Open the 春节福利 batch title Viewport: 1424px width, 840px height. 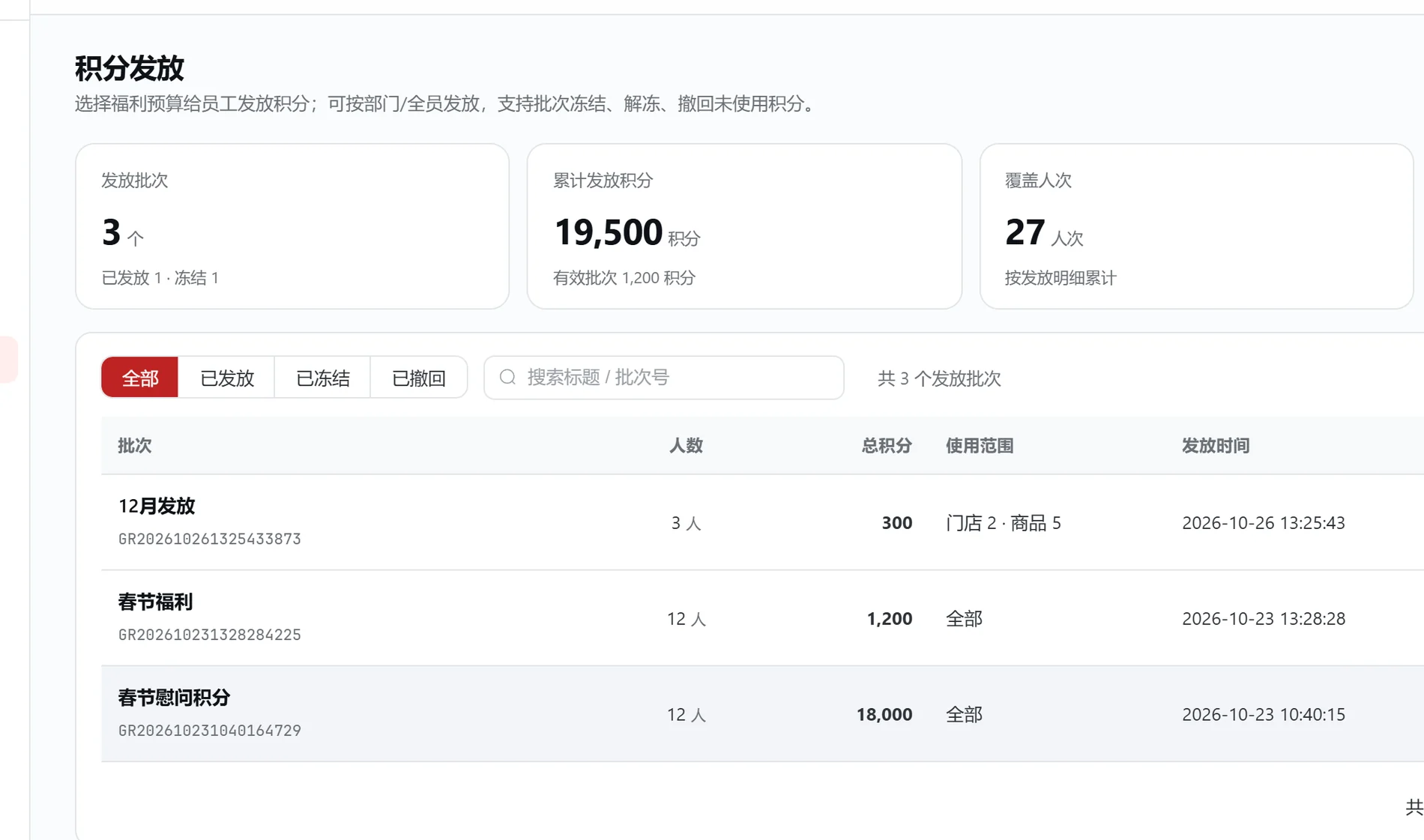click(155, 602)
